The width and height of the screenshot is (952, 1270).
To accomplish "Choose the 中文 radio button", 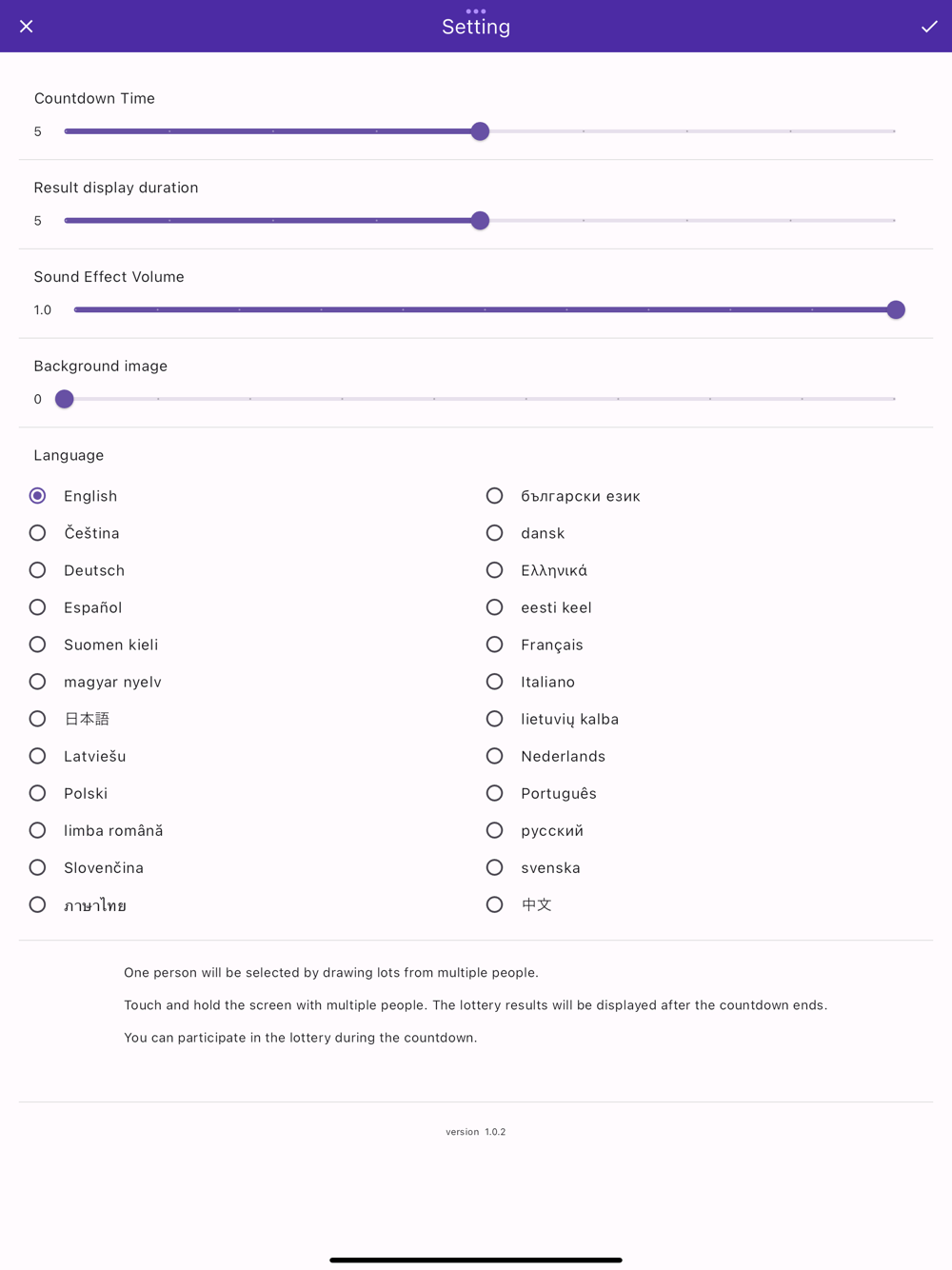I will 495,904.
